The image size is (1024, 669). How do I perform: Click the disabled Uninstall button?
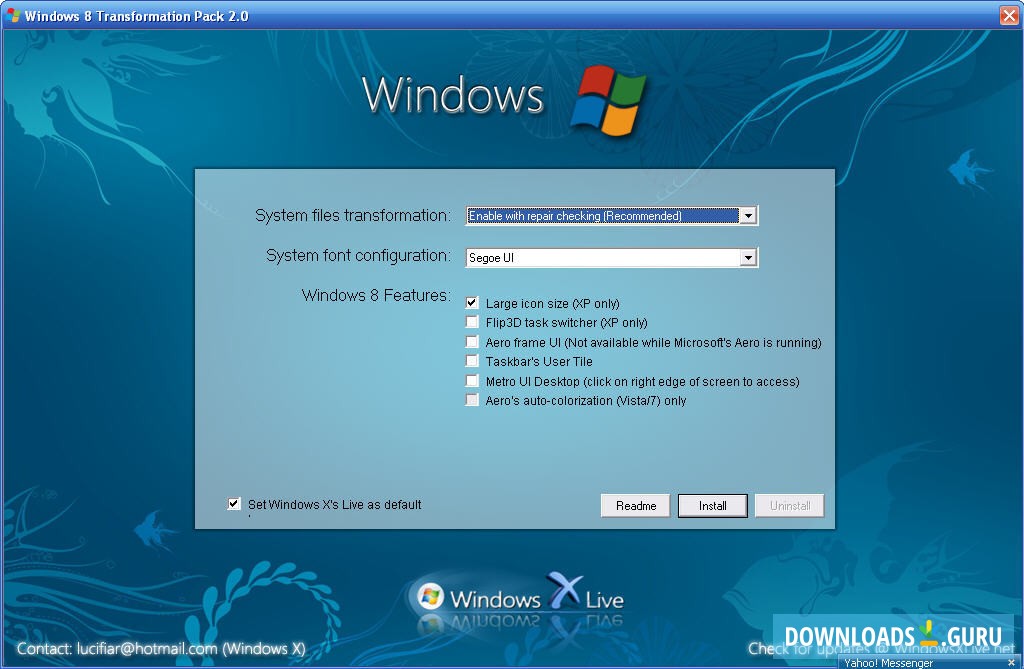790,506
